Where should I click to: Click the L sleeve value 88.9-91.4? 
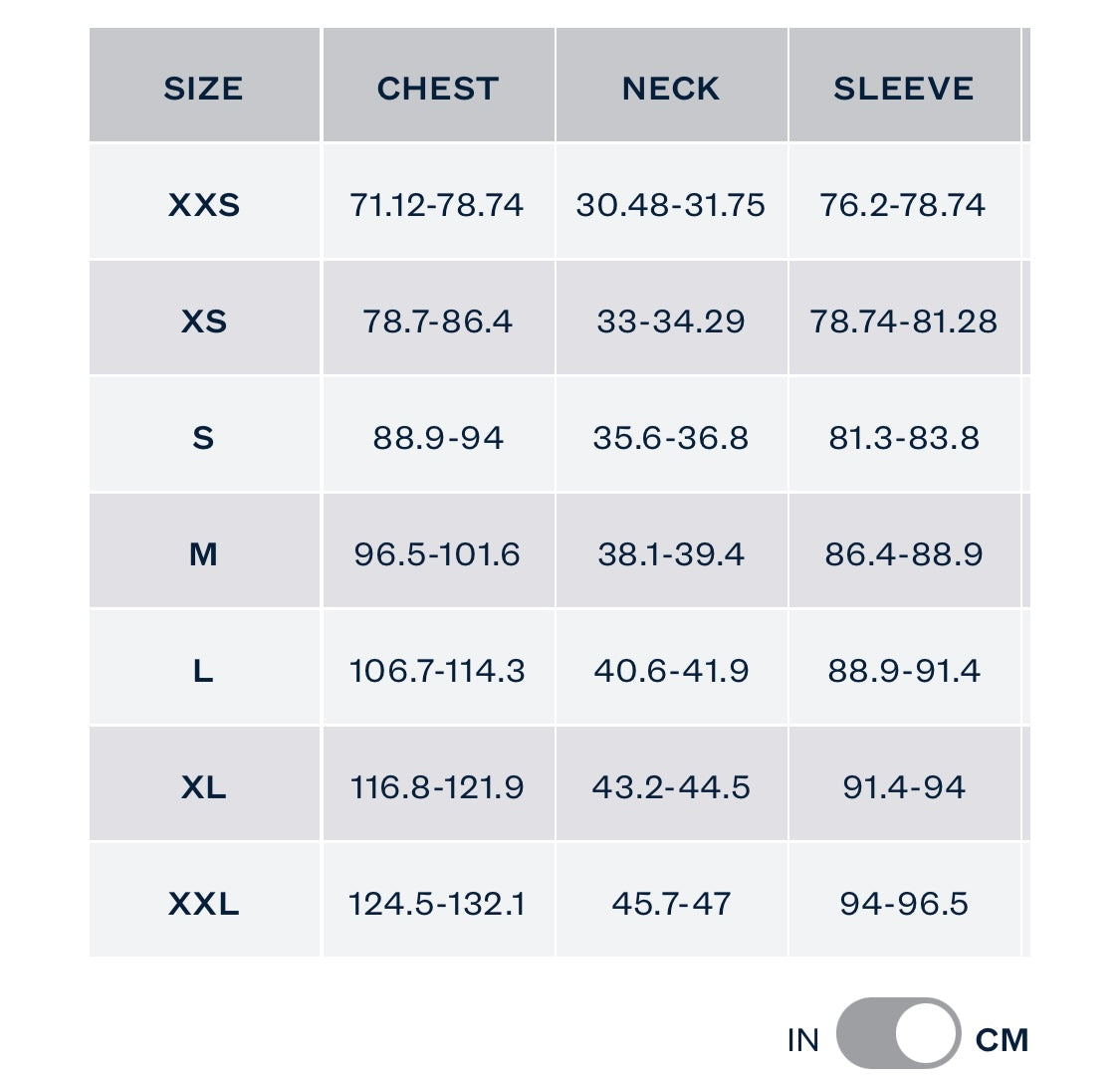[x=904, y=671]
